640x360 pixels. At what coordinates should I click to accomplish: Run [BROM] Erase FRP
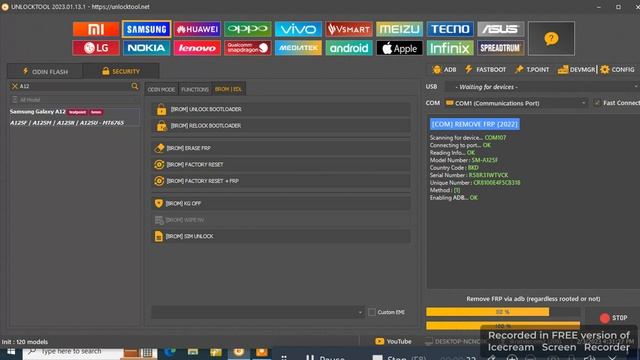pyautogui.click(x=281, y=148)
